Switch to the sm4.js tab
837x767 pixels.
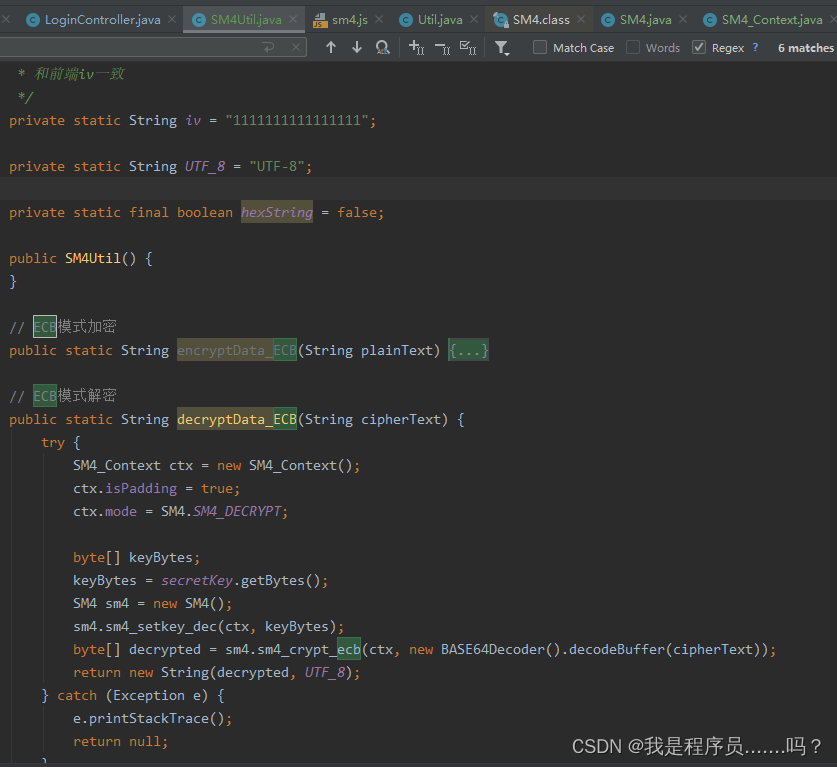pyautogui.click(x=350, y=18)
